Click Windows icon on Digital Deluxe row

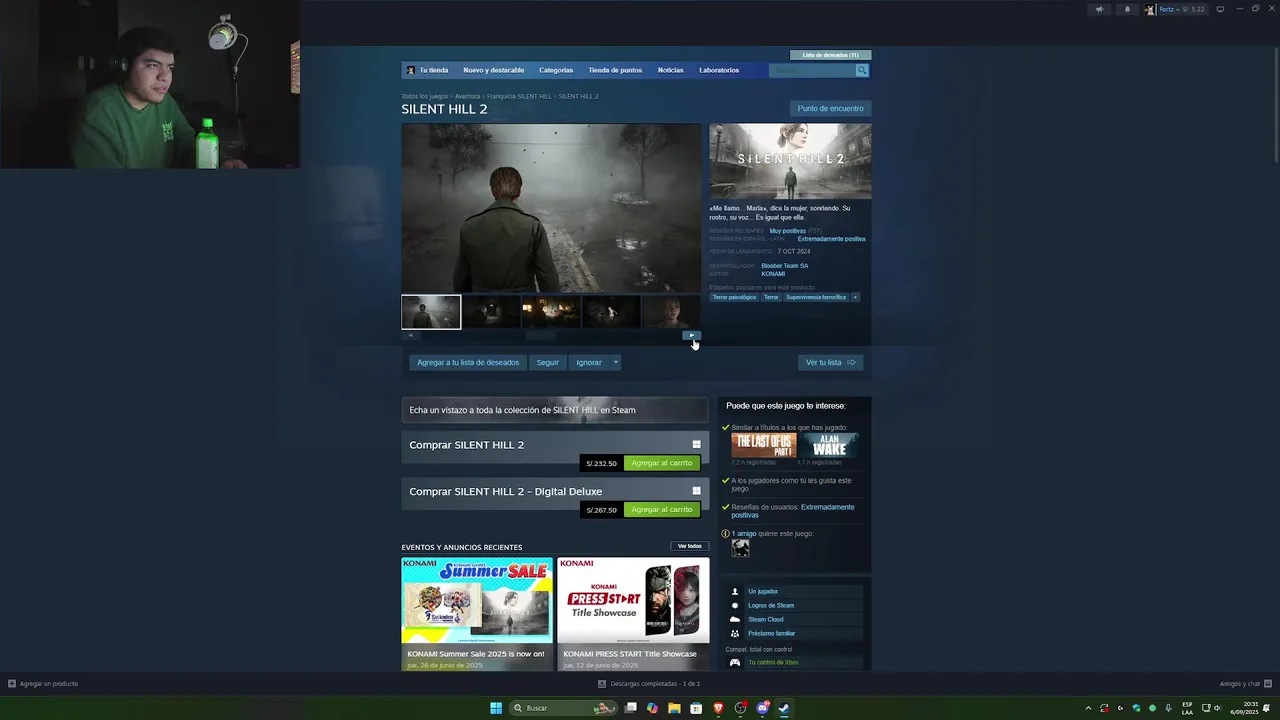tap(697, 491)
